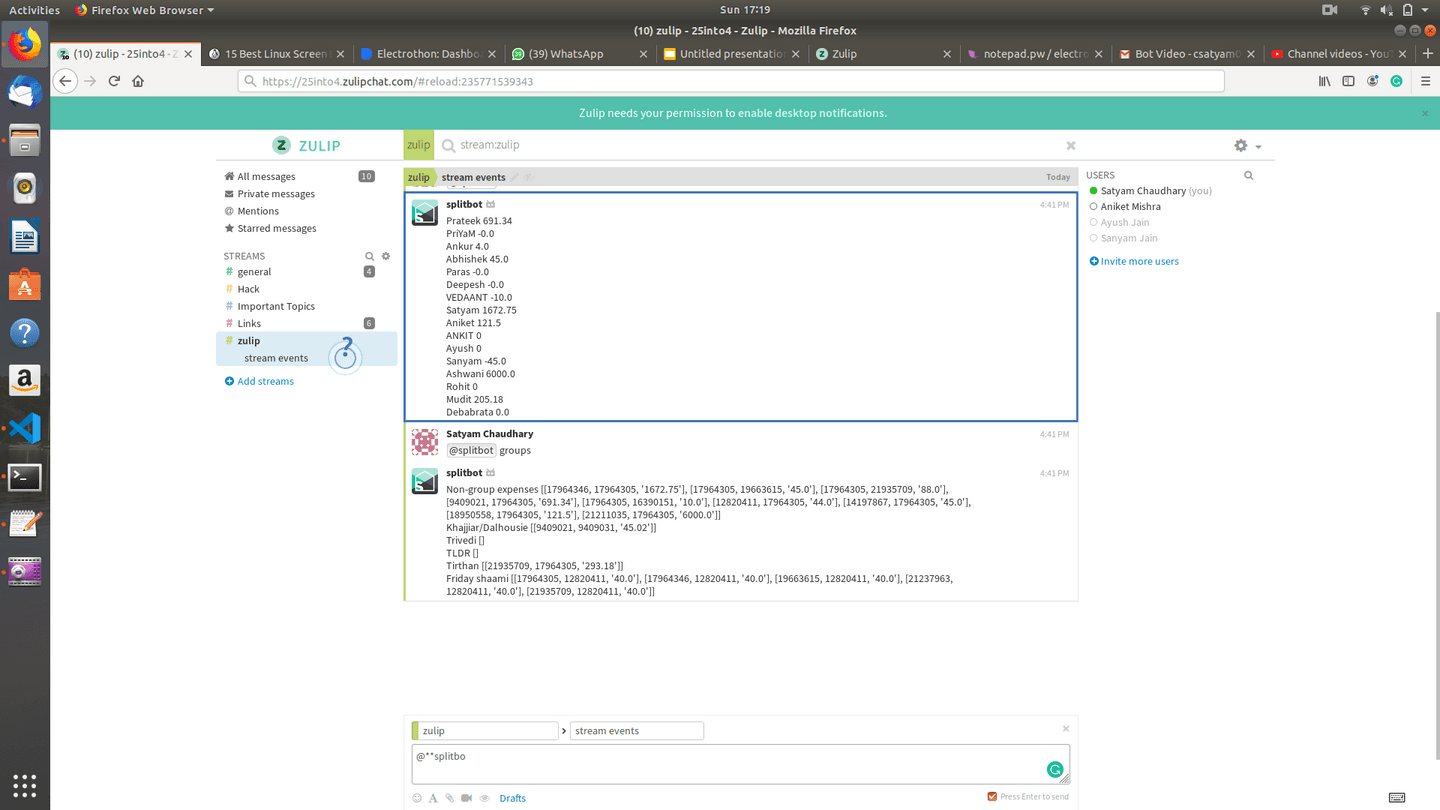Switch to the Untitled presentation tab
Viewport: 1440px width, 810px height.
[731, 54]
